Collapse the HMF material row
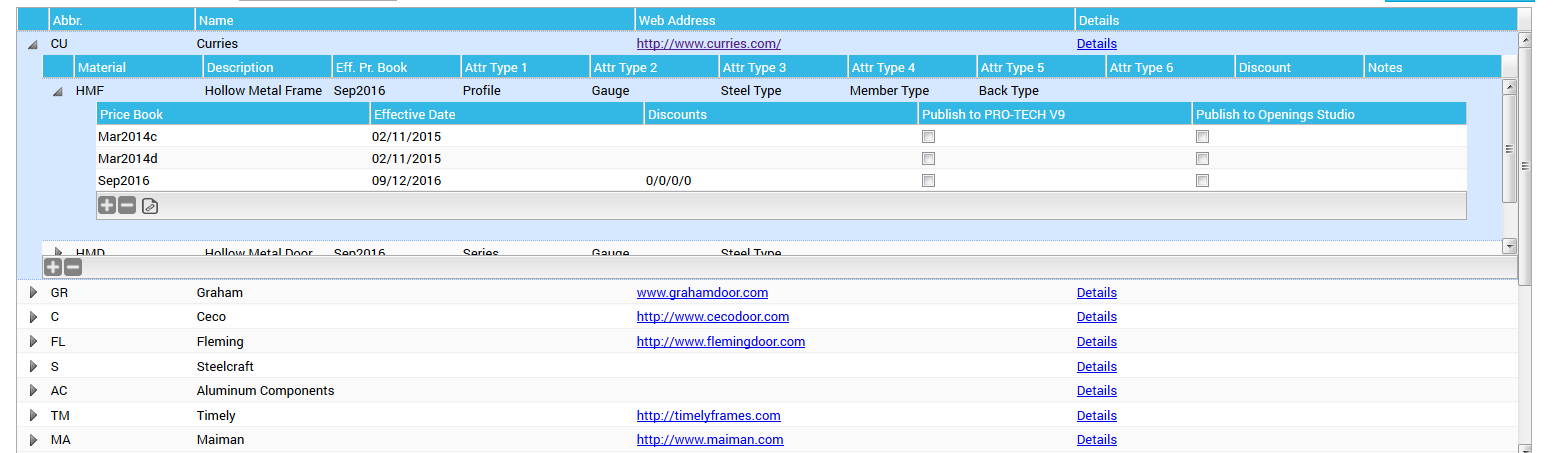The height and width of the screenshot is (453, 1555). pos(58,91)
